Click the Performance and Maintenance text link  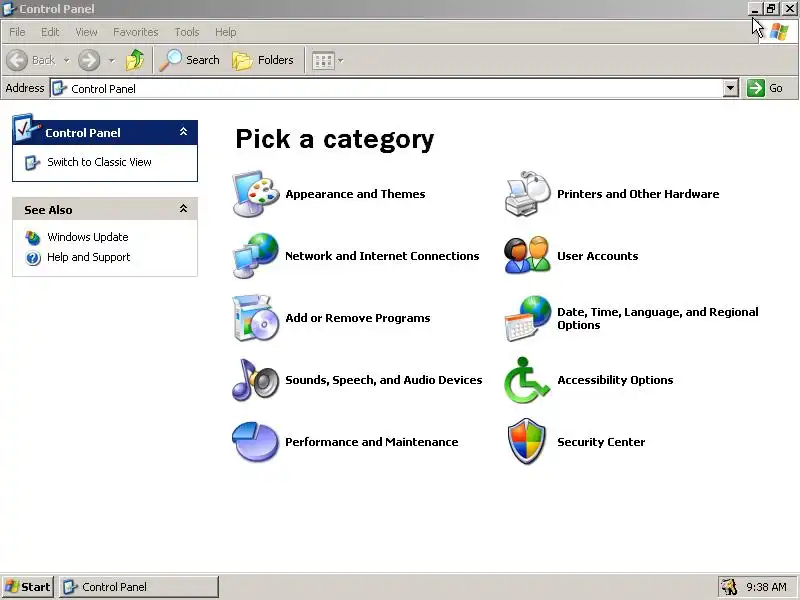point(371,442)
